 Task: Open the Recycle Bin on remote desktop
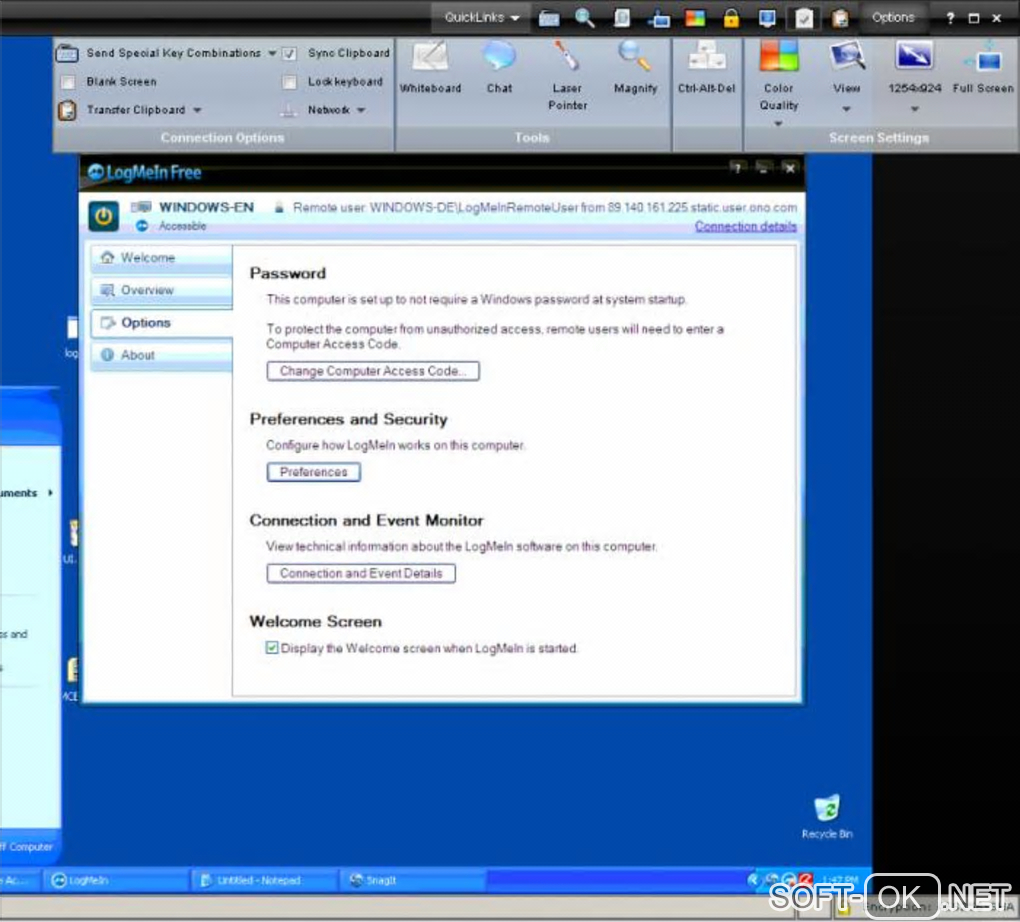pos(827,816)
